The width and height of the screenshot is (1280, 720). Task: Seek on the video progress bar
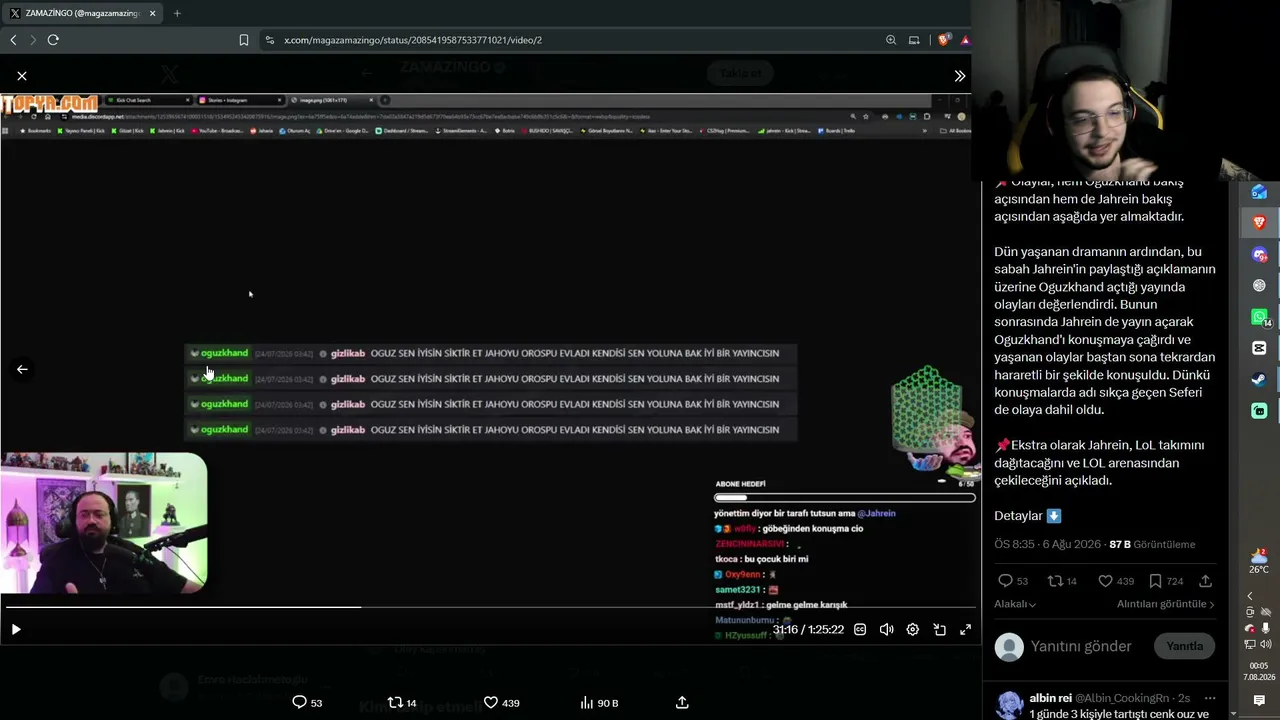click(490, 607)
